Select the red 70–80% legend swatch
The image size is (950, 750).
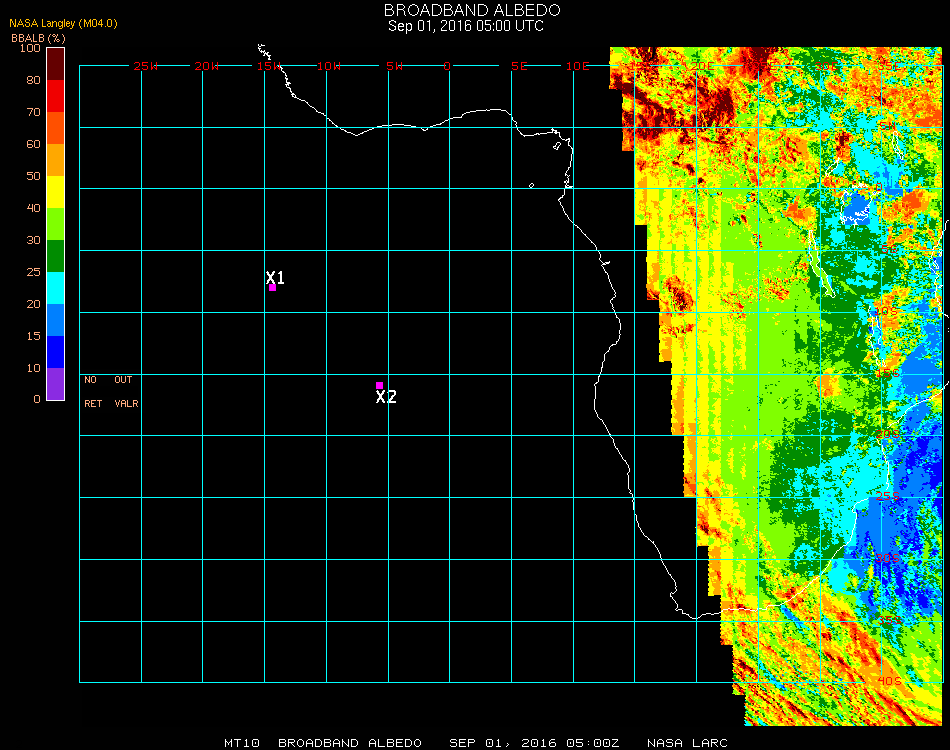(55, 96)
